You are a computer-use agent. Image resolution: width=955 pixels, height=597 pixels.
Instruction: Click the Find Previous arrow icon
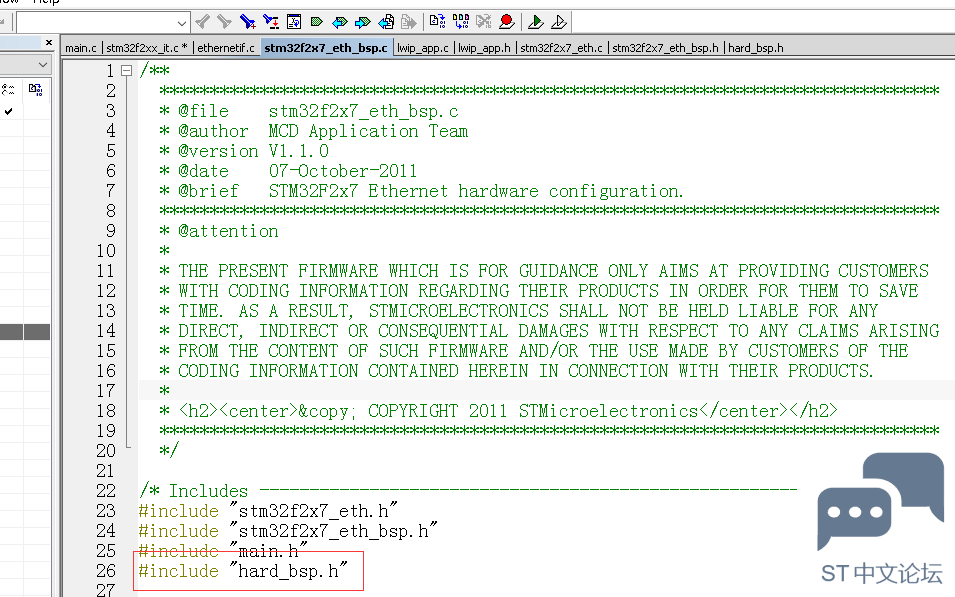pos(202,23)
